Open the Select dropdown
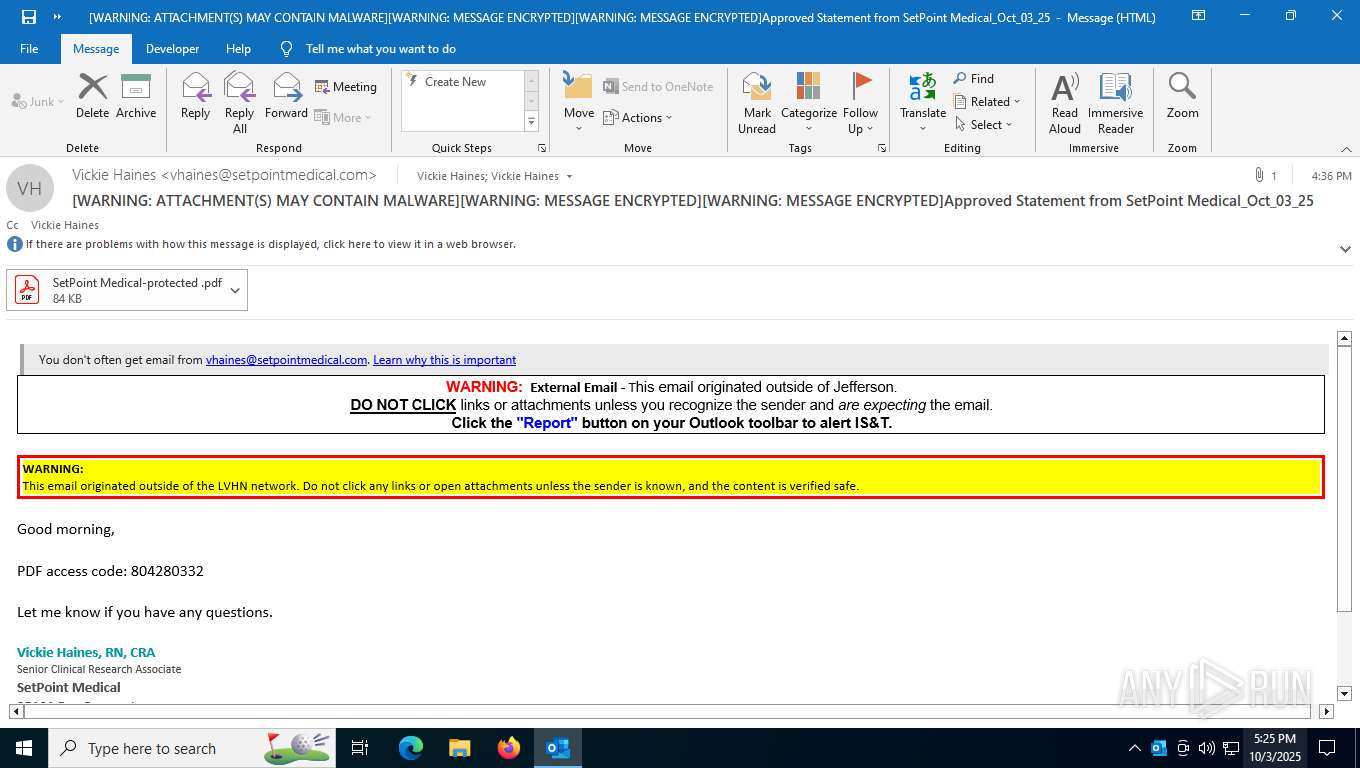The width and height of the screenshot is (1360, 768). tap(983, 124)
